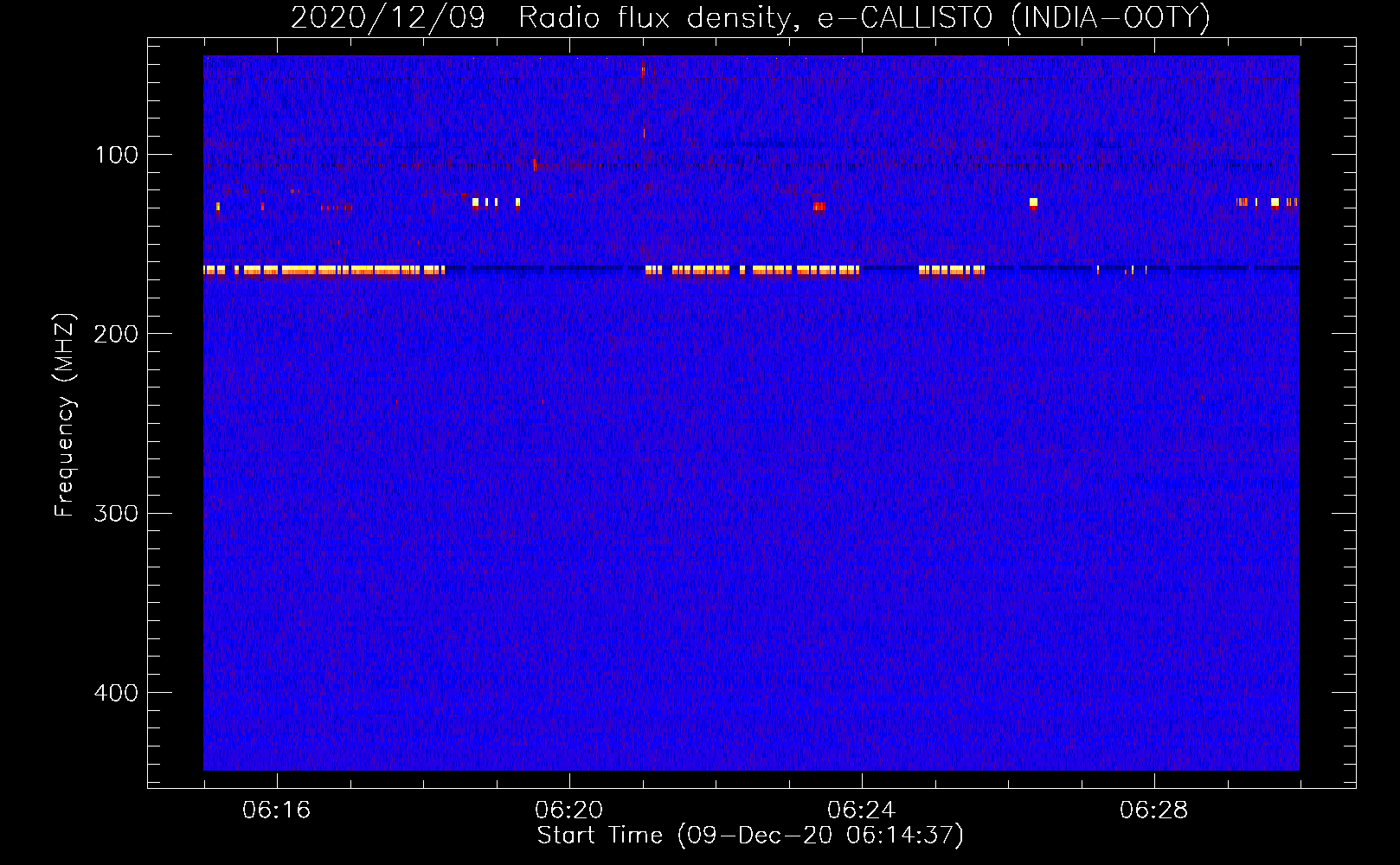Click the 300 frequency tick label

coord(116,514)
